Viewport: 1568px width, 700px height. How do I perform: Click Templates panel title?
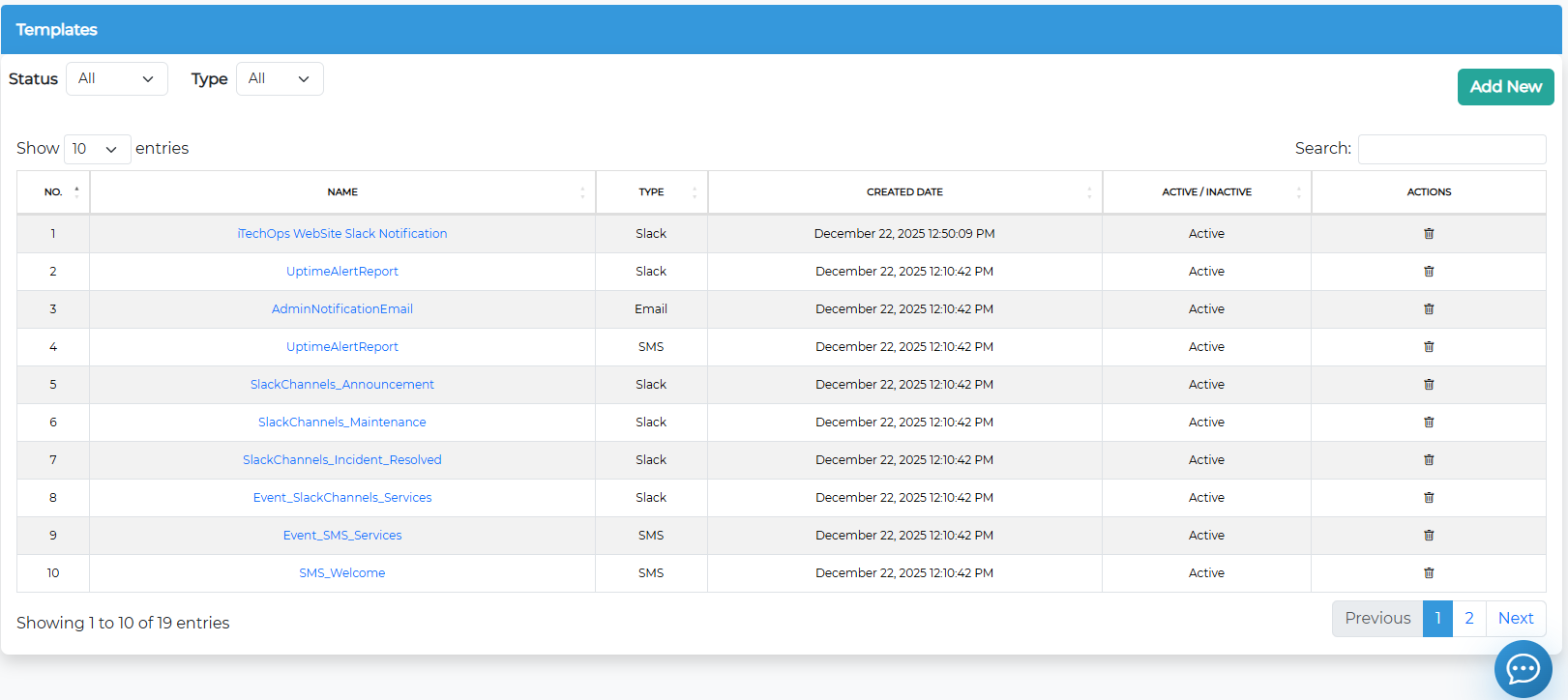coord(57,30)
